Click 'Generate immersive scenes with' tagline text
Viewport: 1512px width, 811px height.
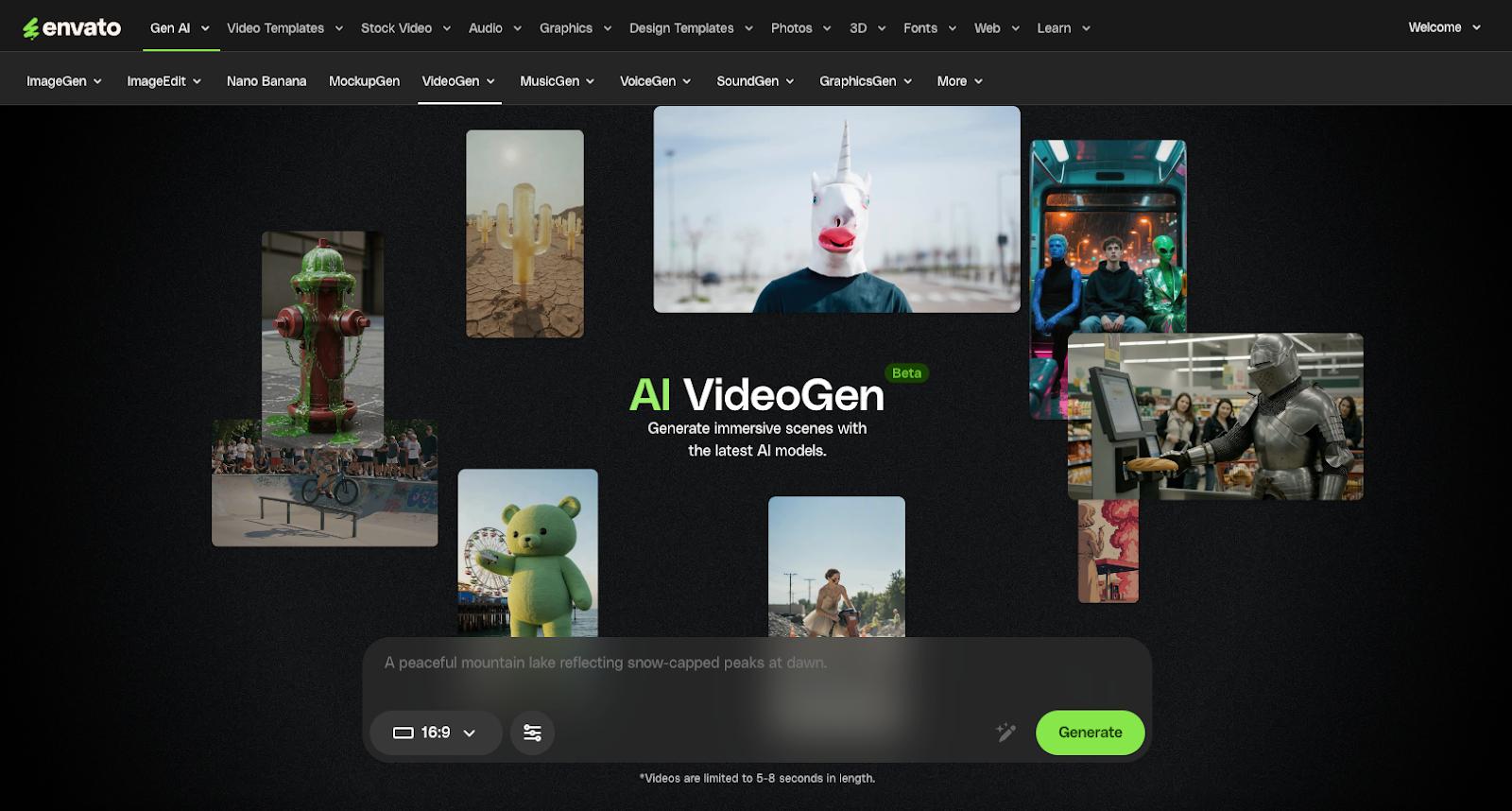point(757,428)
